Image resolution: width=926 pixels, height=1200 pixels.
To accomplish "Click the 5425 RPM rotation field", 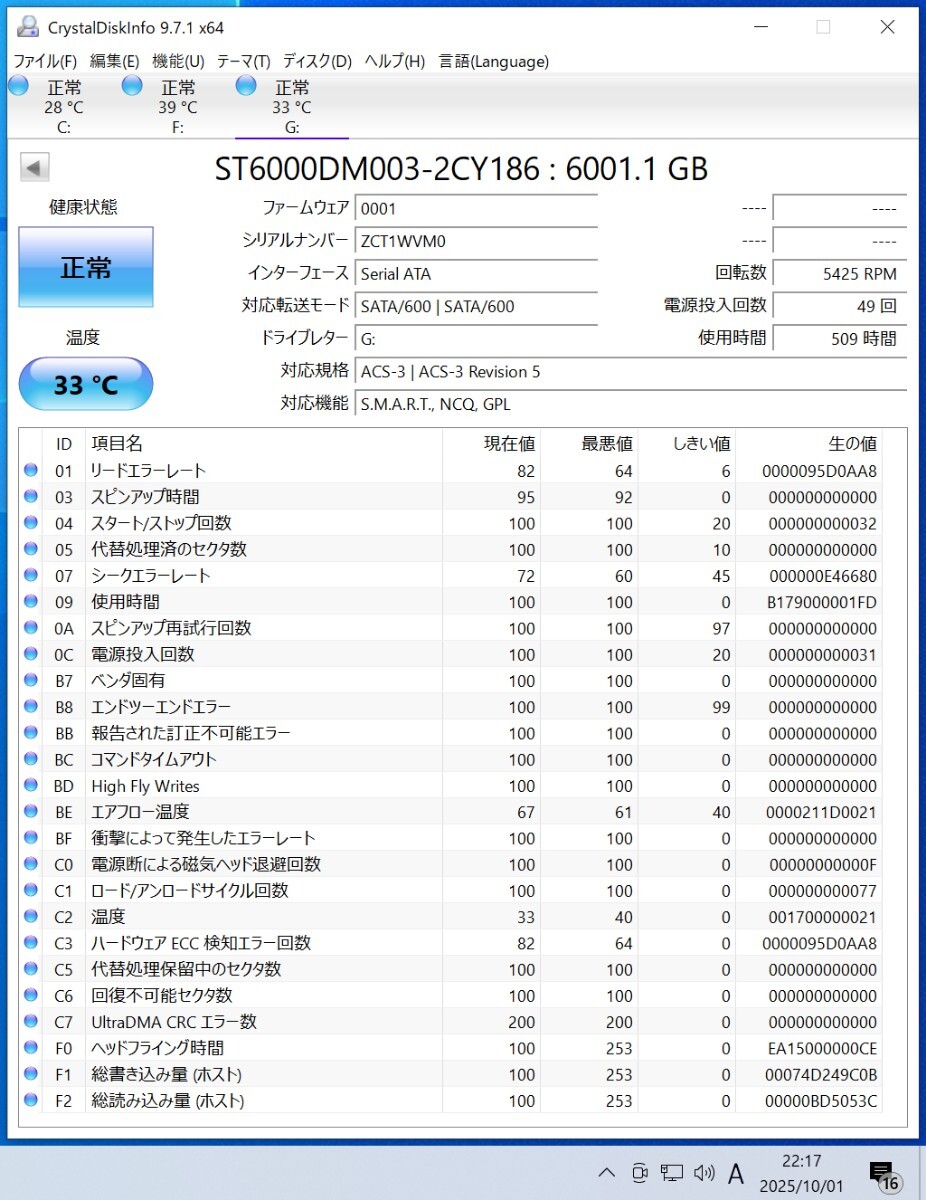I will point(840,274).
